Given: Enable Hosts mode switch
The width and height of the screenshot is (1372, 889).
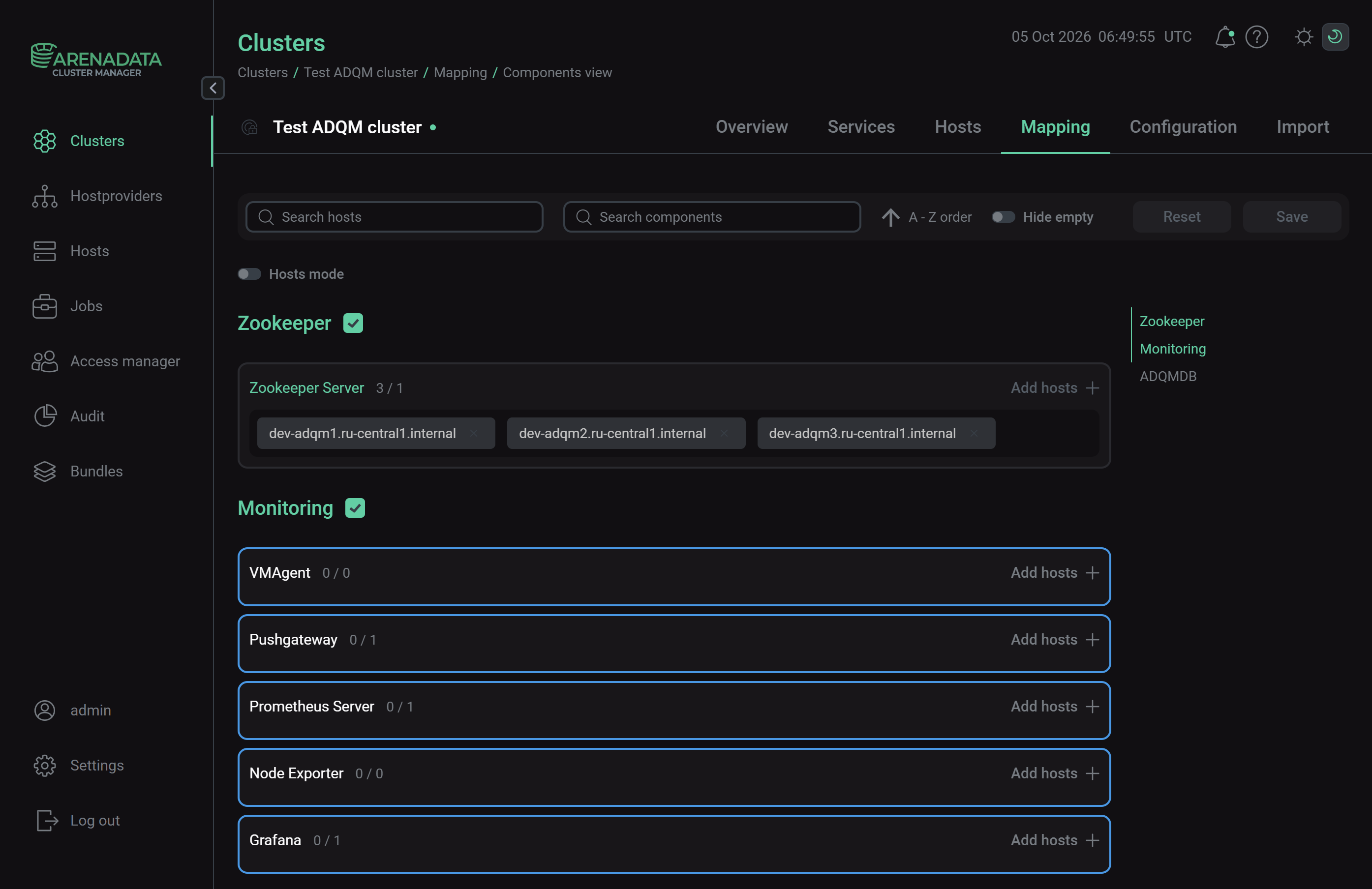Looking at the screenshot, I should pos(249,274).
